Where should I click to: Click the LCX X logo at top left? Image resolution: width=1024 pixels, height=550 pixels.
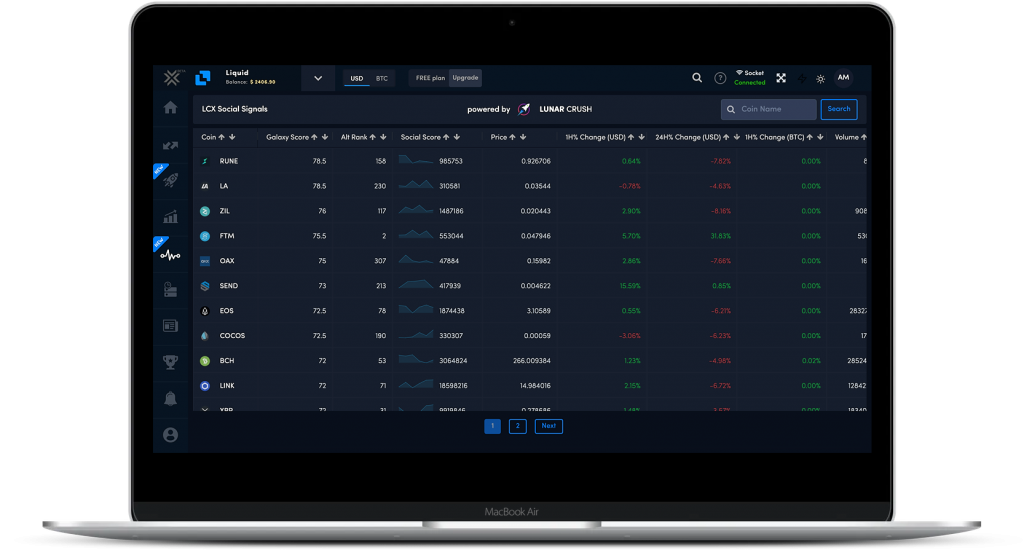click(x=172, y=78)
